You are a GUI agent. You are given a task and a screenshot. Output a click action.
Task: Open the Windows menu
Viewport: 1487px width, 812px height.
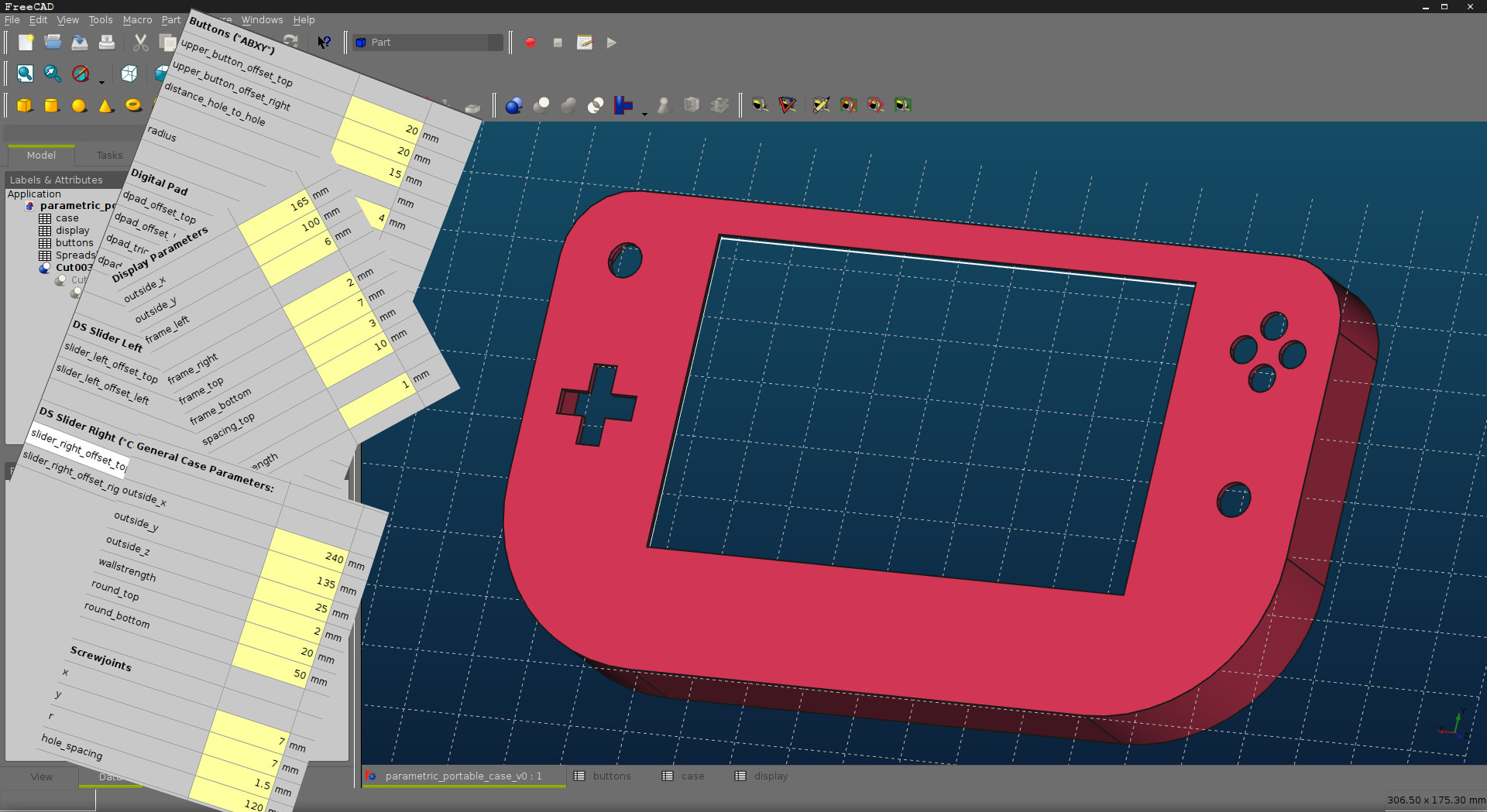point(262,20)
